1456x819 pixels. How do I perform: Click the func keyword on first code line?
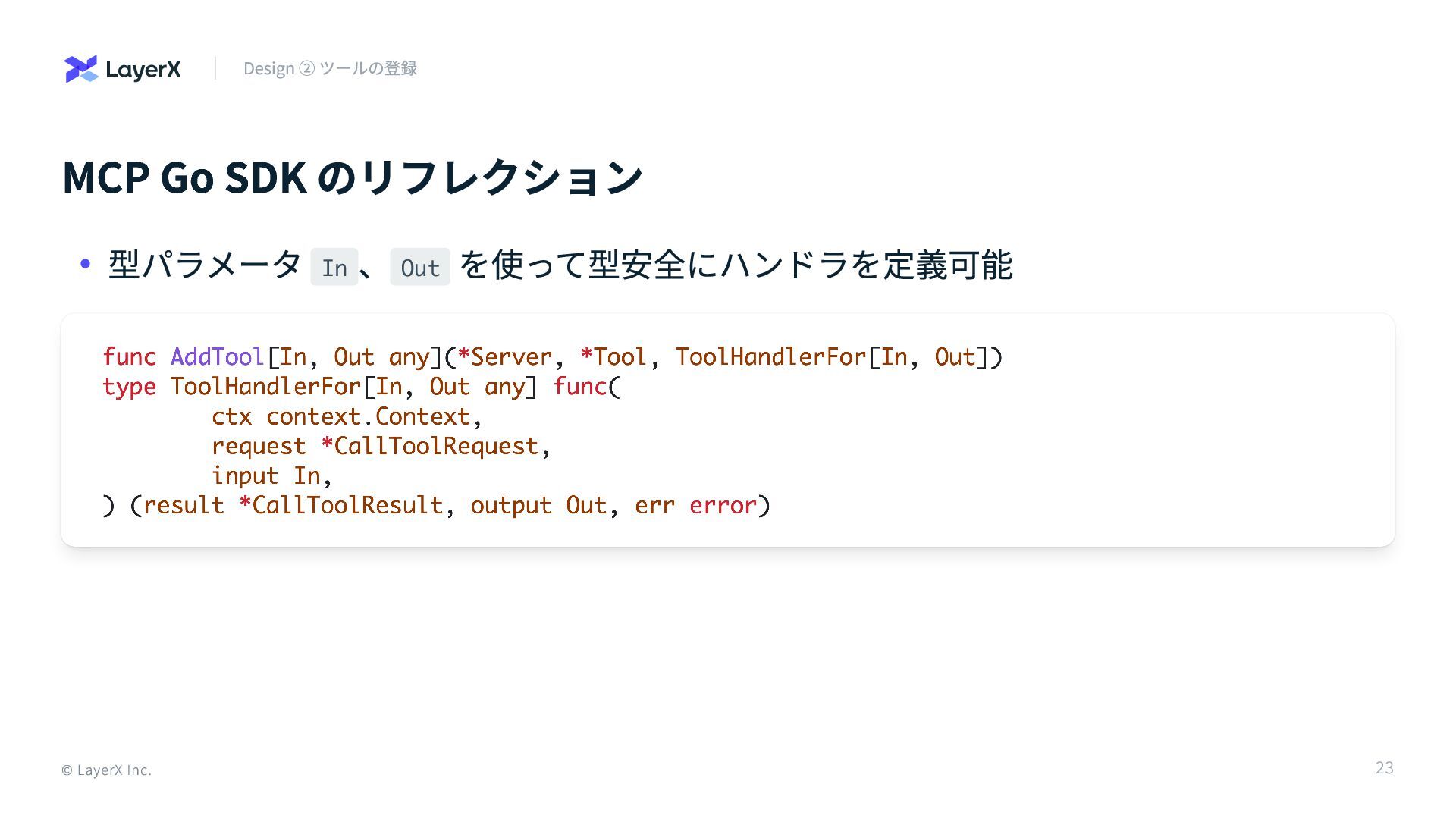coord(130,357)
